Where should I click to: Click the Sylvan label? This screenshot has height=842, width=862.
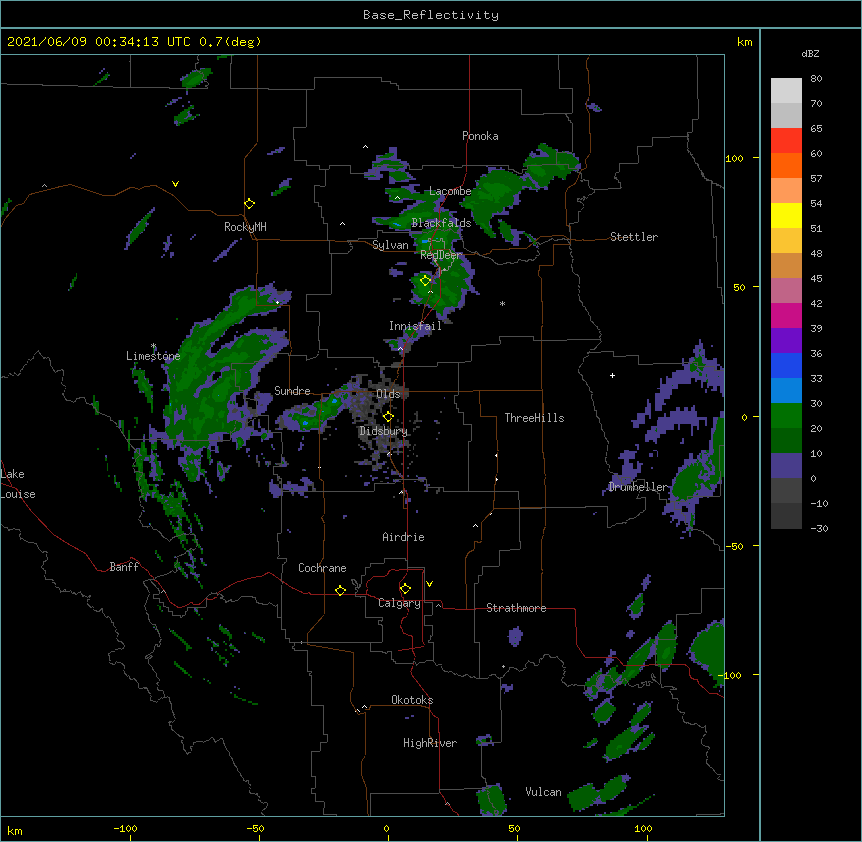(390, 245)
